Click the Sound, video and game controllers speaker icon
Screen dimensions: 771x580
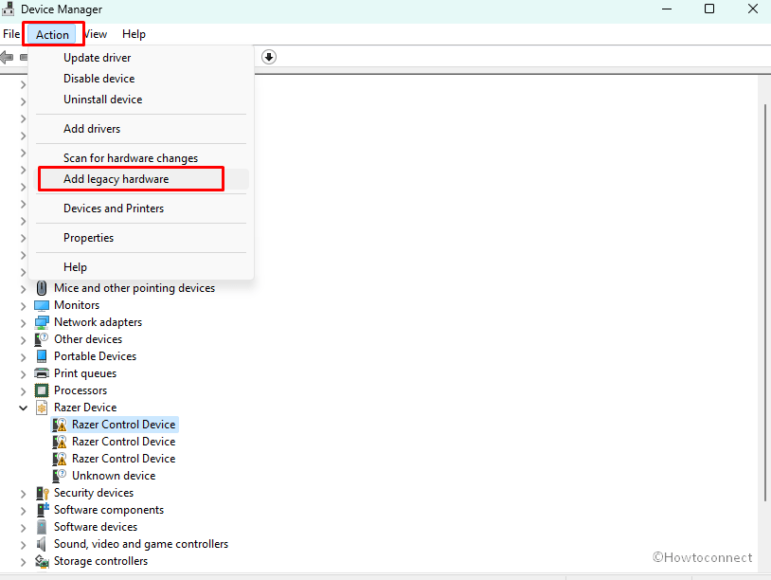tap(42, 544)
